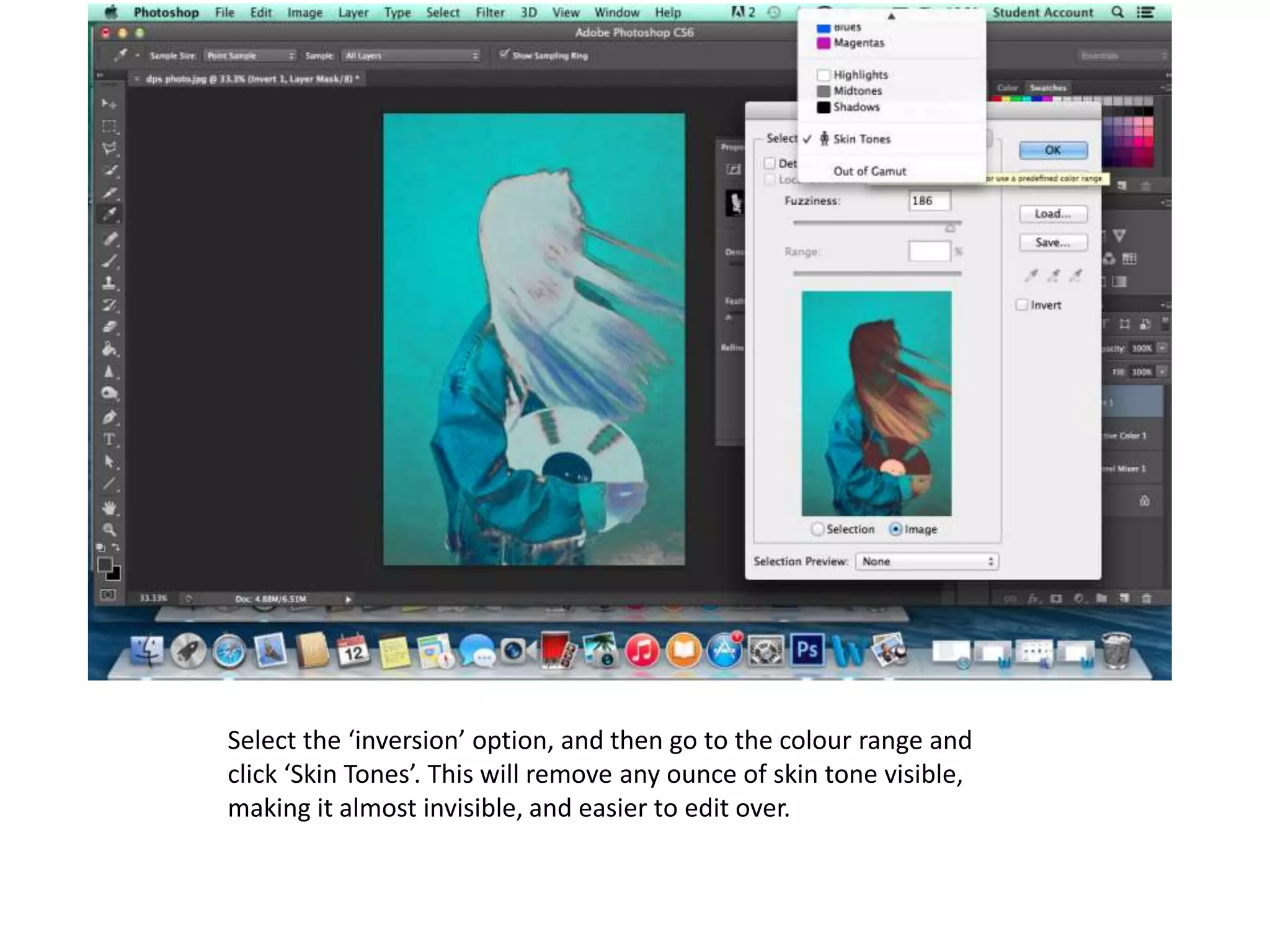Open the Opacity dropdown arrow
Screen dimensions: 1270x952
(x=1162, y=348)
